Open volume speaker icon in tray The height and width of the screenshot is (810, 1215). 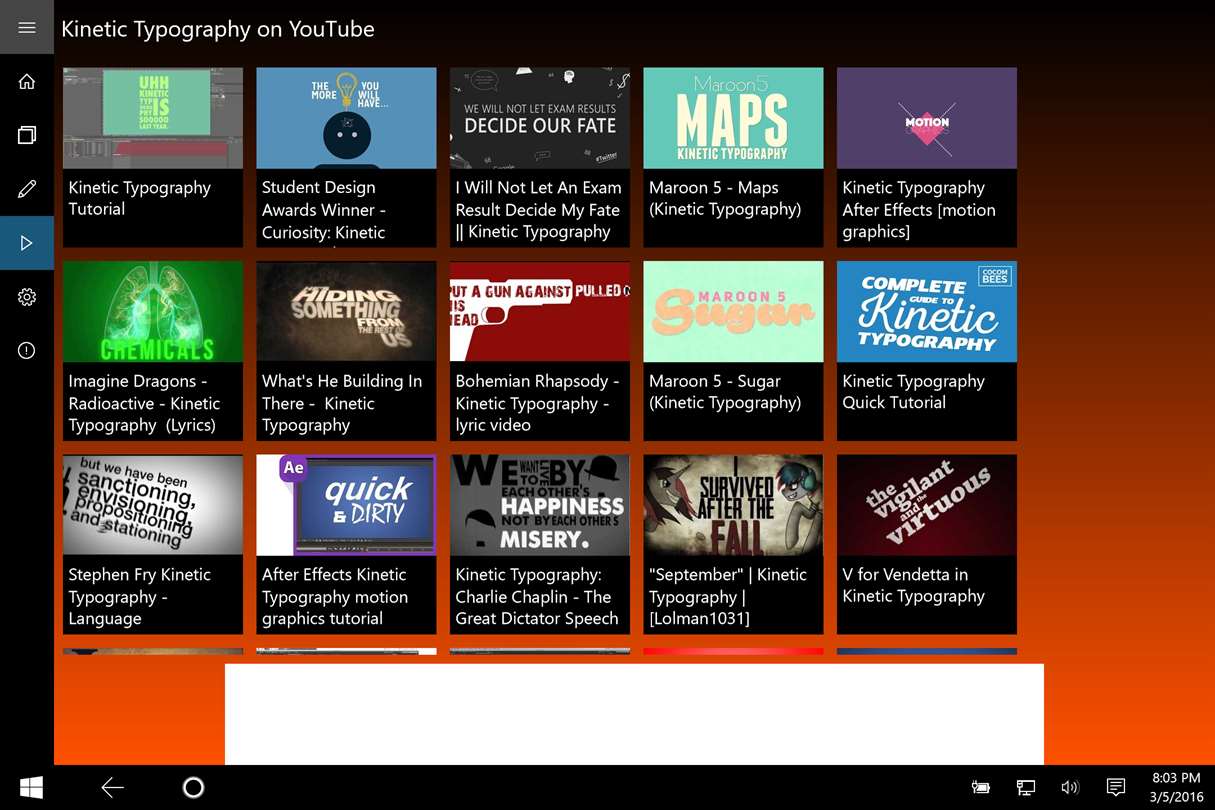click(x=1070, y=788)
